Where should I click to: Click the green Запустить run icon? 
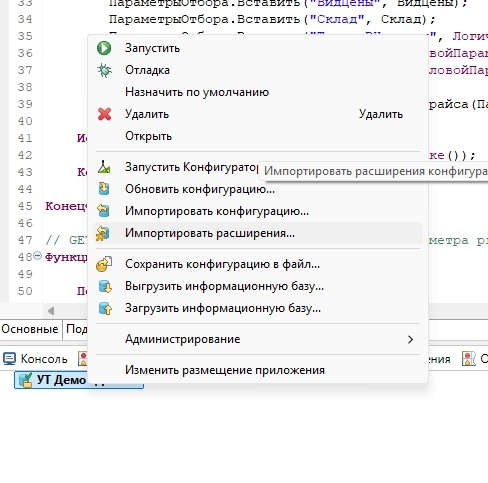point(104,48)
